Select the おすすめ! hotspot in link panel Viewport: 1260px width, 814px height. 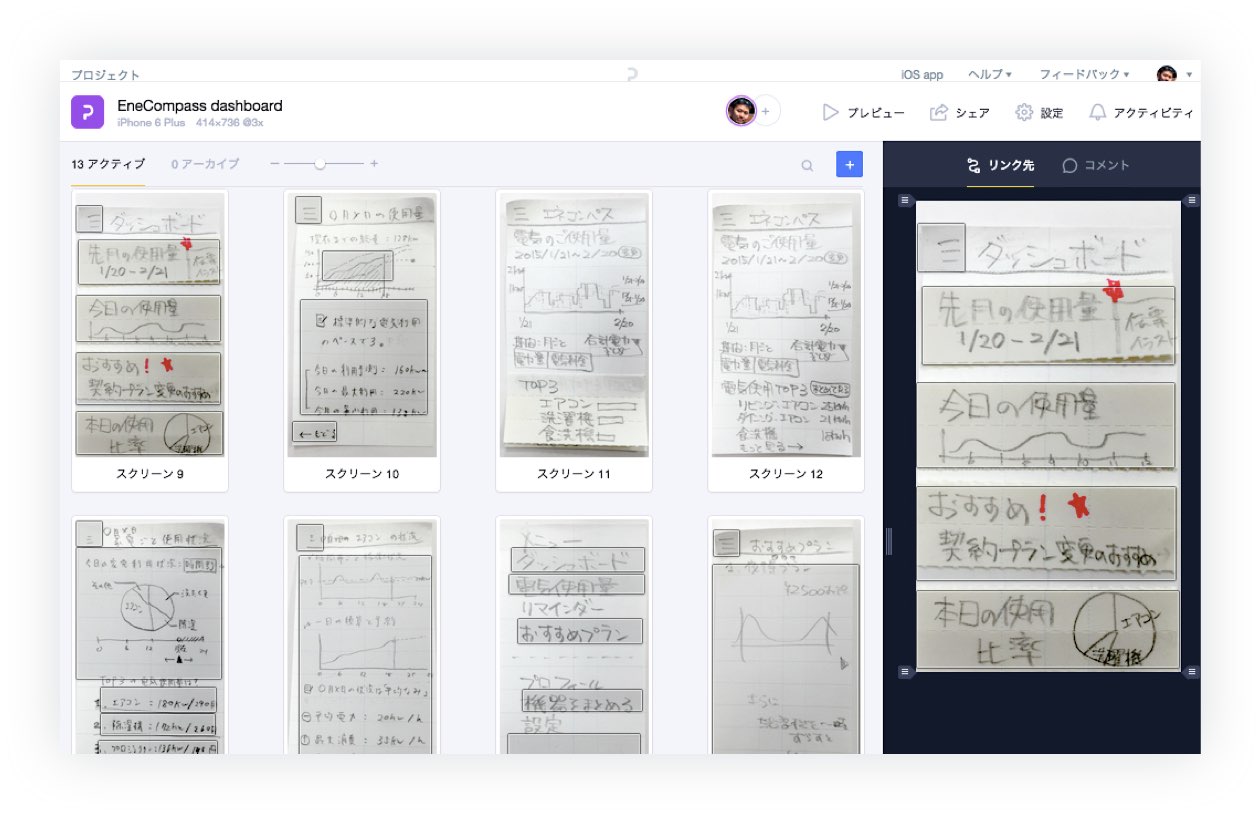click(x=1047, y=534)
